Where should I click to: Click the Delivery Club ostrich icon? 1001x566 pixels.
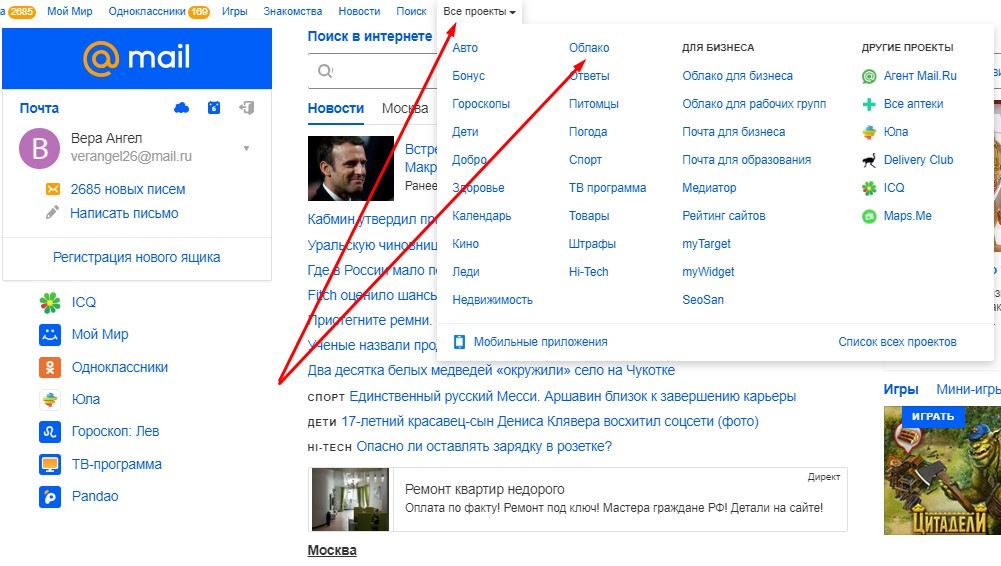tap(869, 160)
